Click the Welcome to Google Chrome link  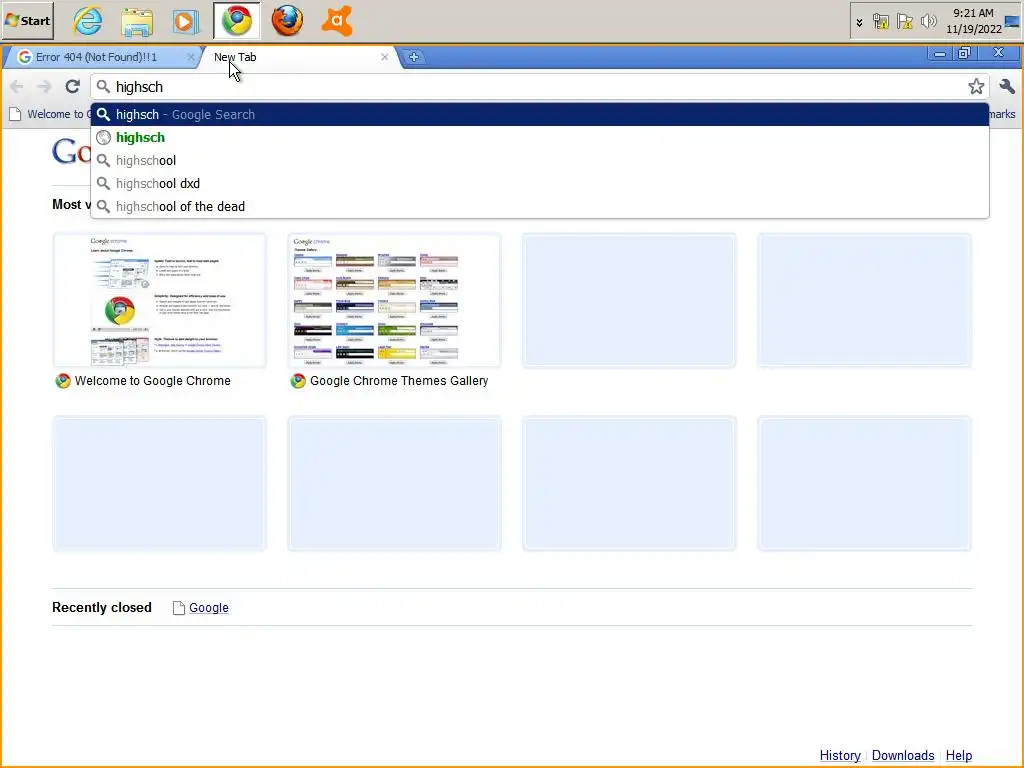tap(152, 381)
